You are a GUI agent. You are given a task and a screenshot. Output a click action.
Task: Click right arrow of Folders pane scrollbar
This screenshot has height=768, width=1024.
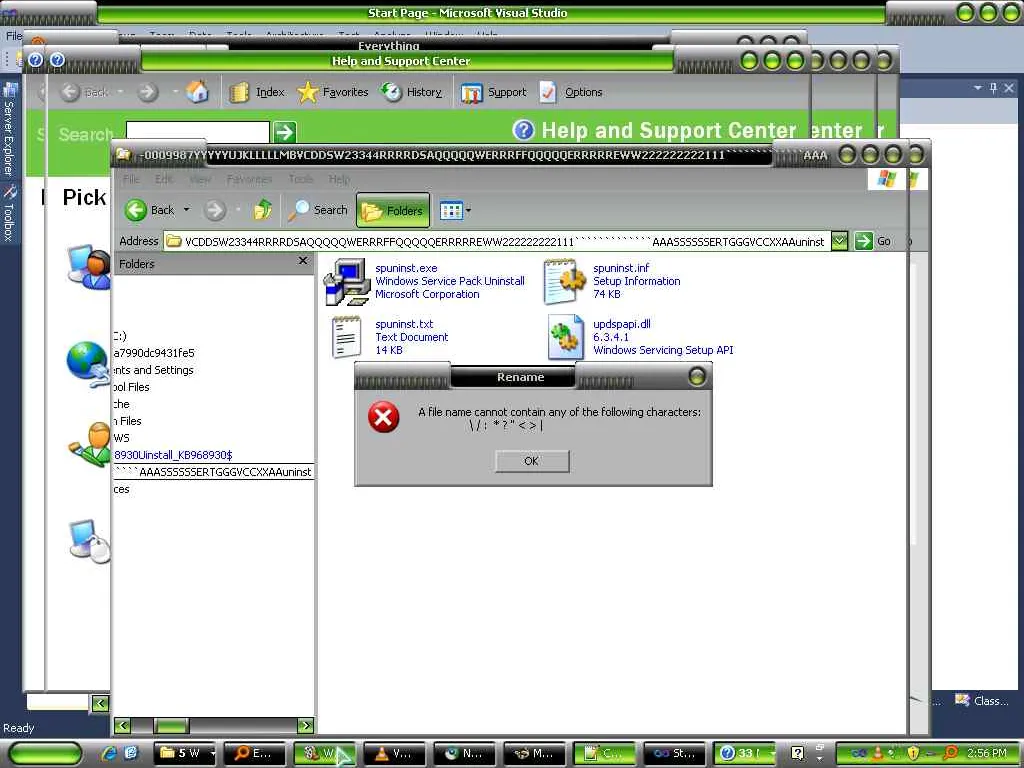click(306, 725)
